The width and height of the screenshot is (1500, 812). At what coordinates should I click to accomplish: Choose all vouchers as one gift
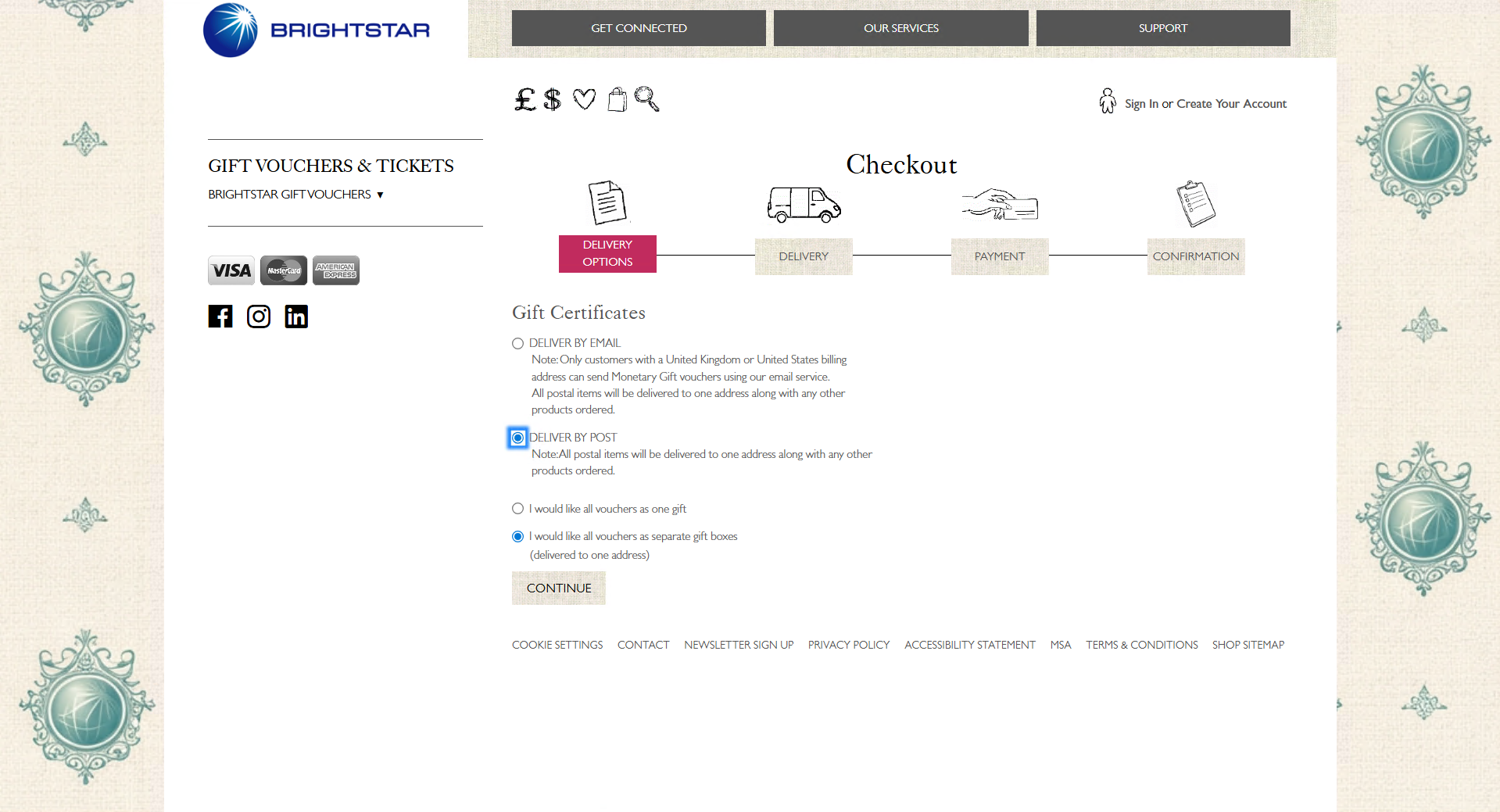pyautogui.click(x=517, y=508)
